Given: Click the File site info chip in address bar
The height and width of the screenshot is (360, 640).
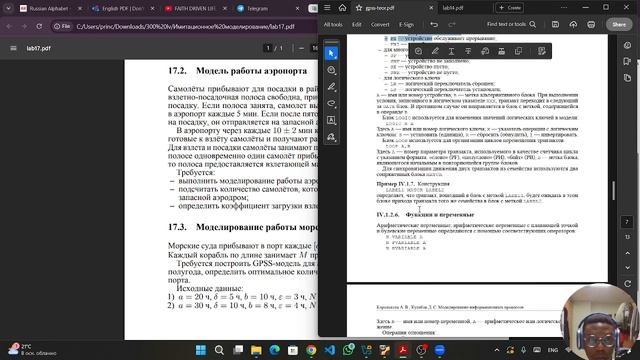Looking at the screenshot, I should coord(62,27).
